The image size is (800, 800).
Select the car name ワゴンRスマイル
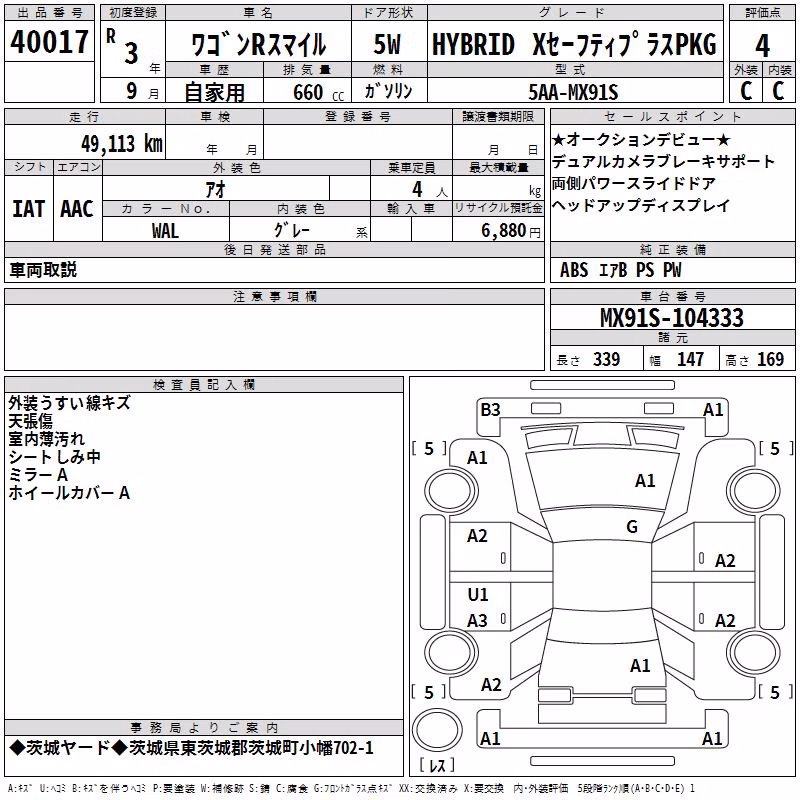coord(259,44)
